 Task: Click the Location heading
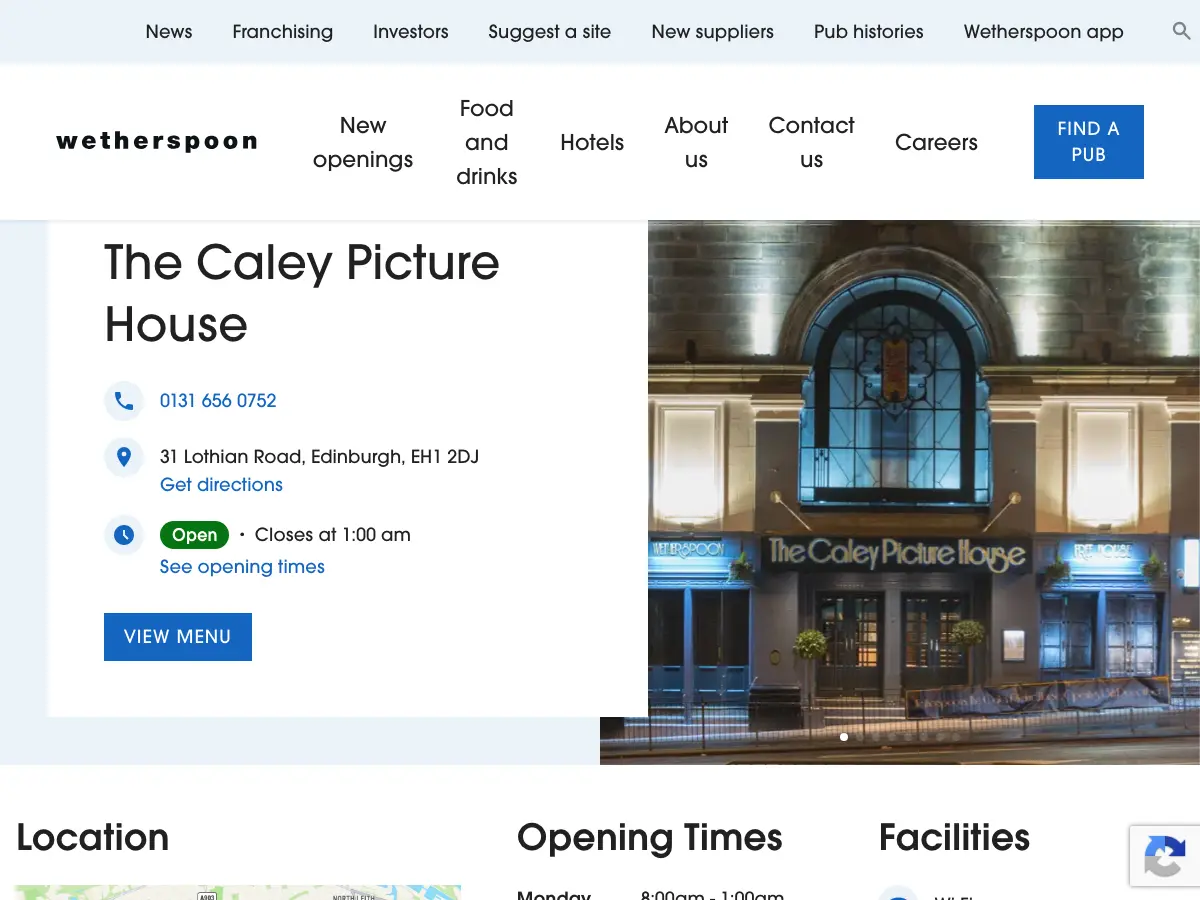93,838
